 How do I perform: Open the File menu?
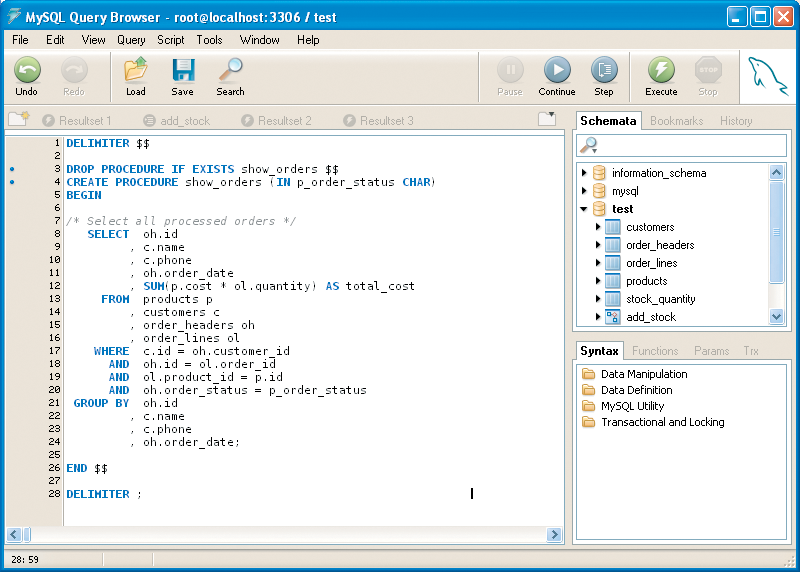point(20,40)
